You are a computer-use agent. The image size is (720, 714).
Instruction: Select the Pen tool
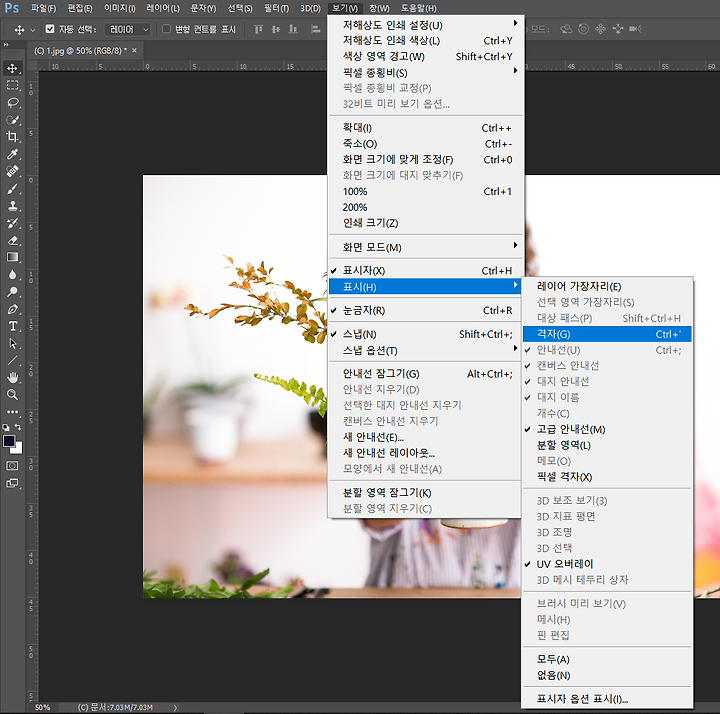[12, 309]
